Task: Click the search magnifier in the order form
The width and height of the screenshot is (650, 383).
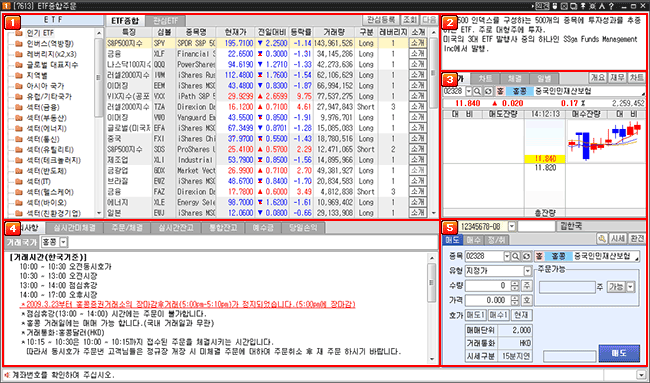Action: tap(516, 256)
